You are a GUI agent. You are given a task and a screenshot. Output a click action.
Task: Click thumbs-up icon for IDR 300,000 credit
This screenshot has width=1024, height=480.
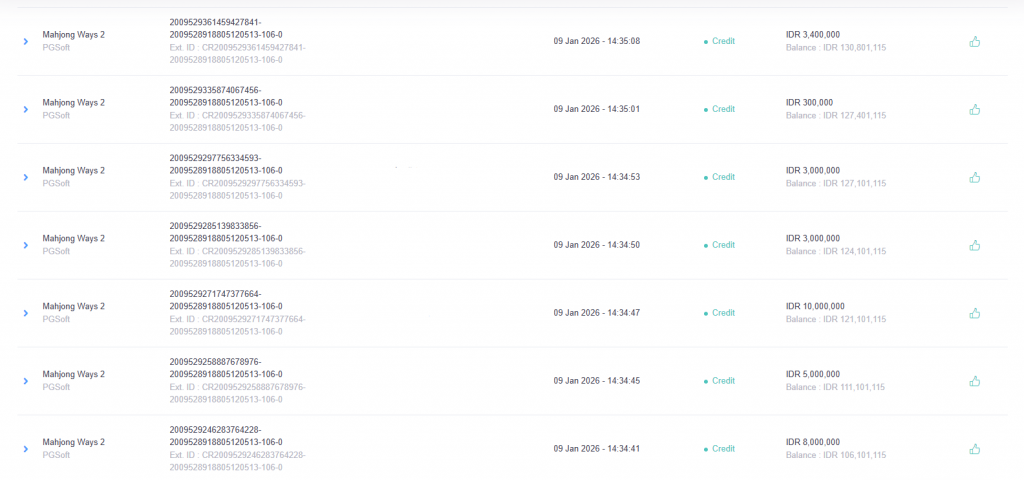pos(974,109)
